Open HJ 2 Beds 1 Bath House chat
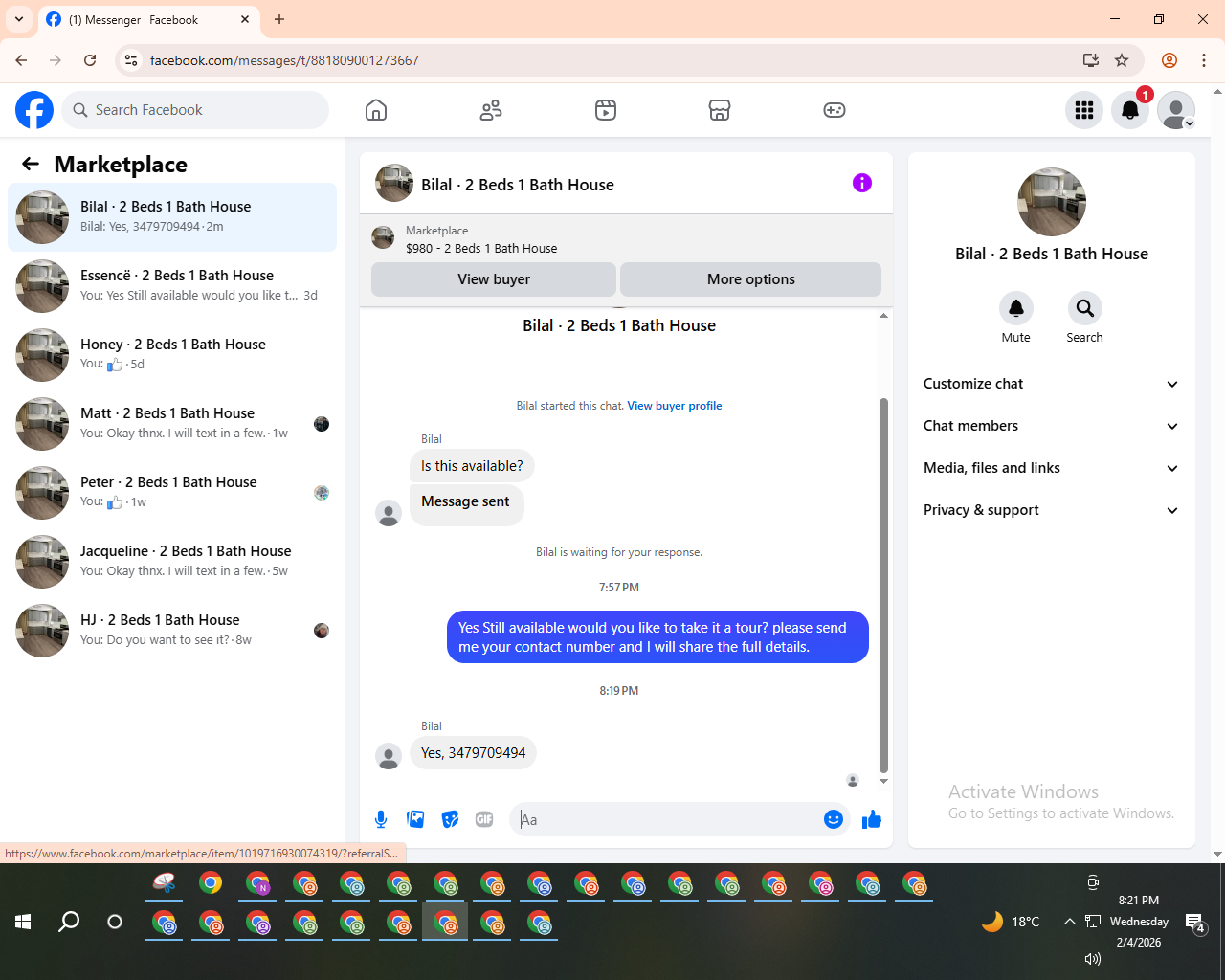Screen dimensions: 1225x980 coord(172,631)
